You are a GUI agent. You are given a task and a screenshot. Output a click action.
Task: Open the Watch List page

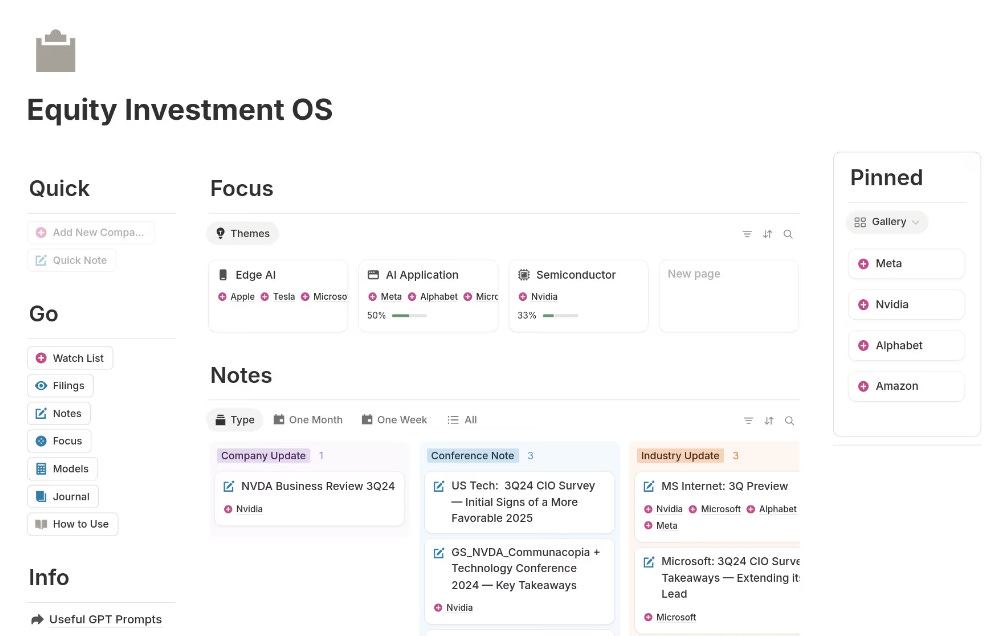[70, 358]
